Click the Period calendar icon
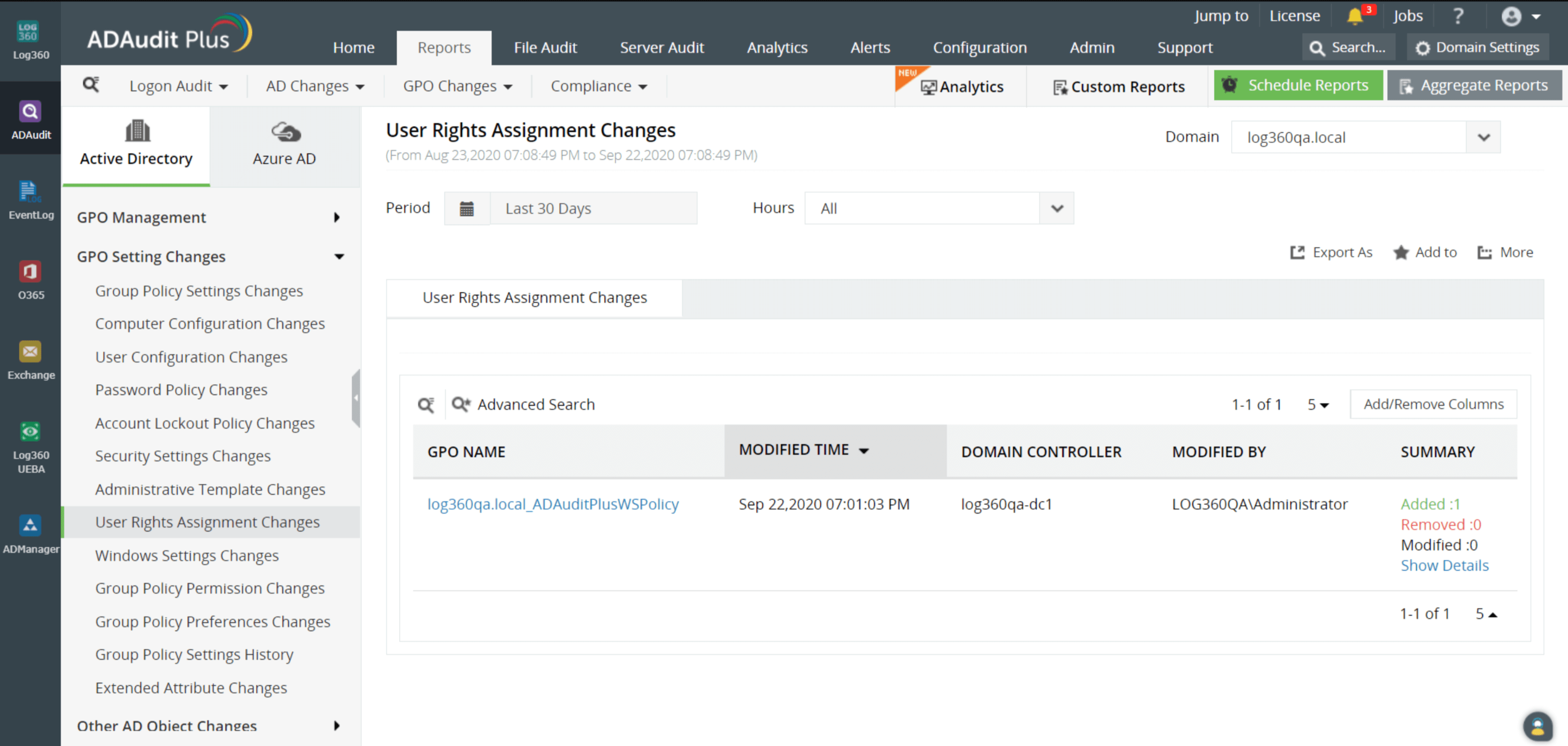1568x746 pixels. (466, 209)
